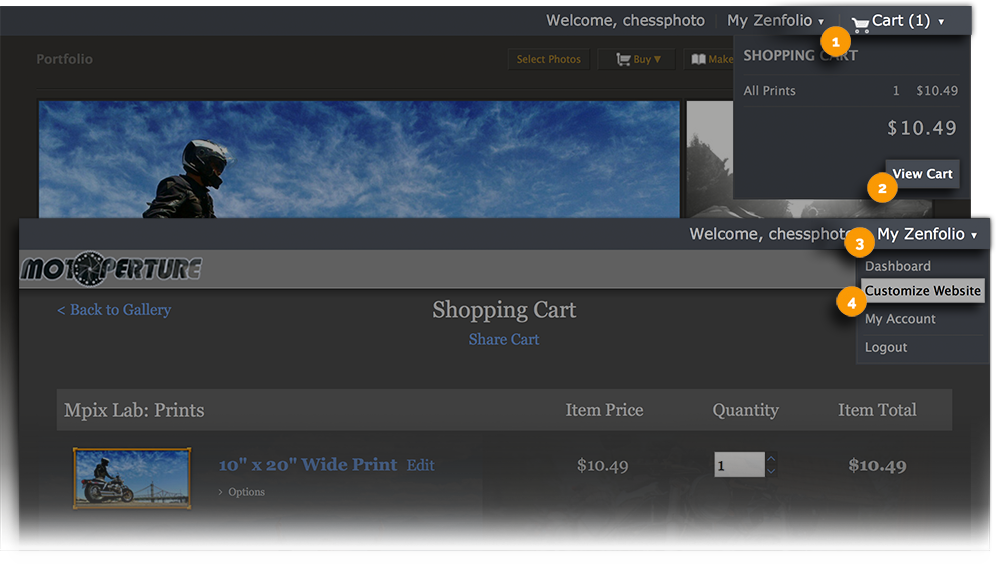Increase quantity with the up arrow
Image resolution: width=996 pixels, height=564 pixels.
tap(771, 459)
